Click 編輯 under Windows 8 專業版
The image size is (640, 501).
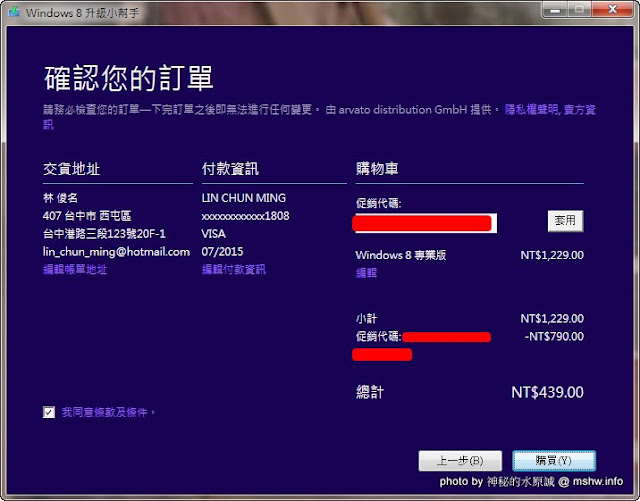click(366, 273)
